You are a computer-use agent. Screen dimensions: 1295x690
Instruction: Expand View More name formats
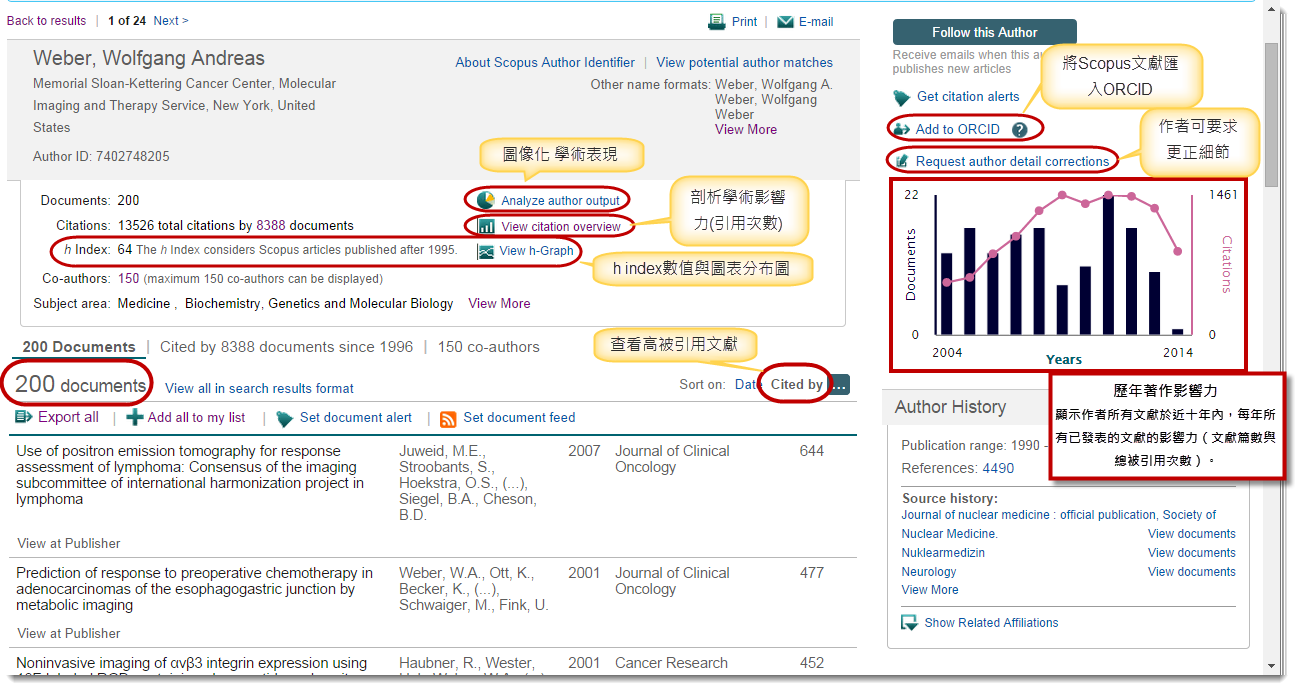[x=746, y=129]
